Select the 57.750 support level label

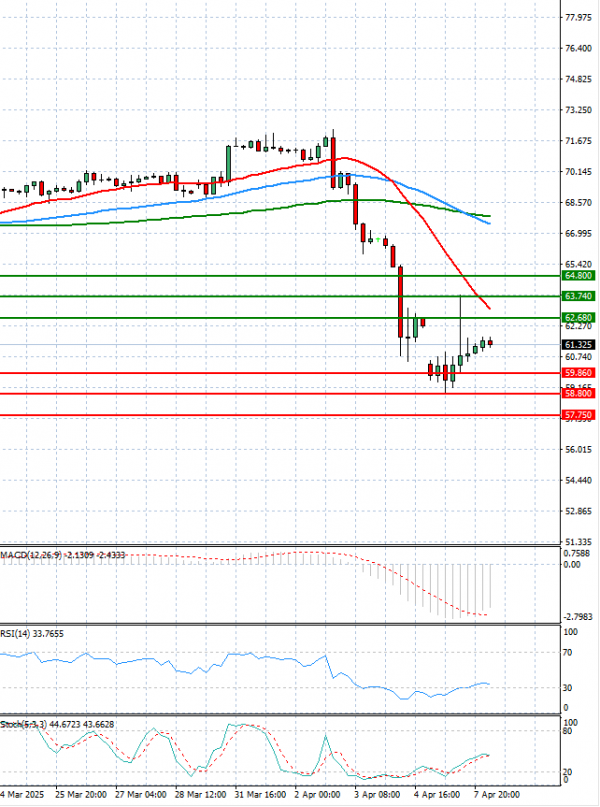pos(578,415)
